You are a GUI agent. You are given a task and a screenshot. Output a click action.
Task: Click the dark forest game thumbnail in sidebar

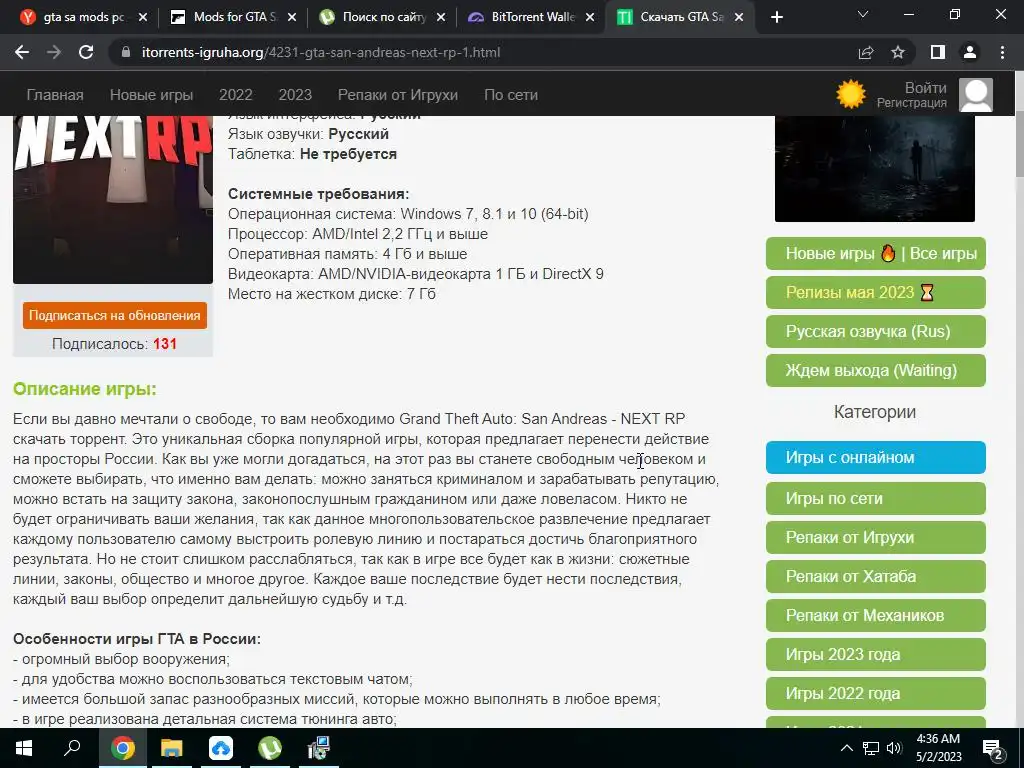(x=874, y=169)
